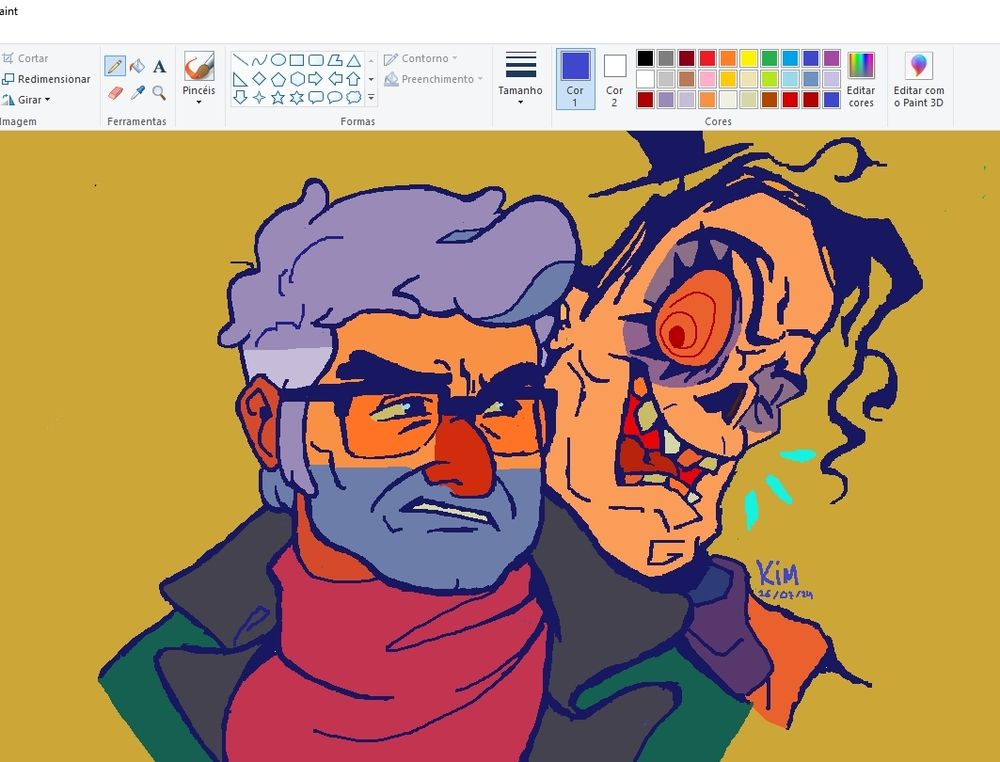
Task: Choose the Rectangle shape
Action: [297, 61]
